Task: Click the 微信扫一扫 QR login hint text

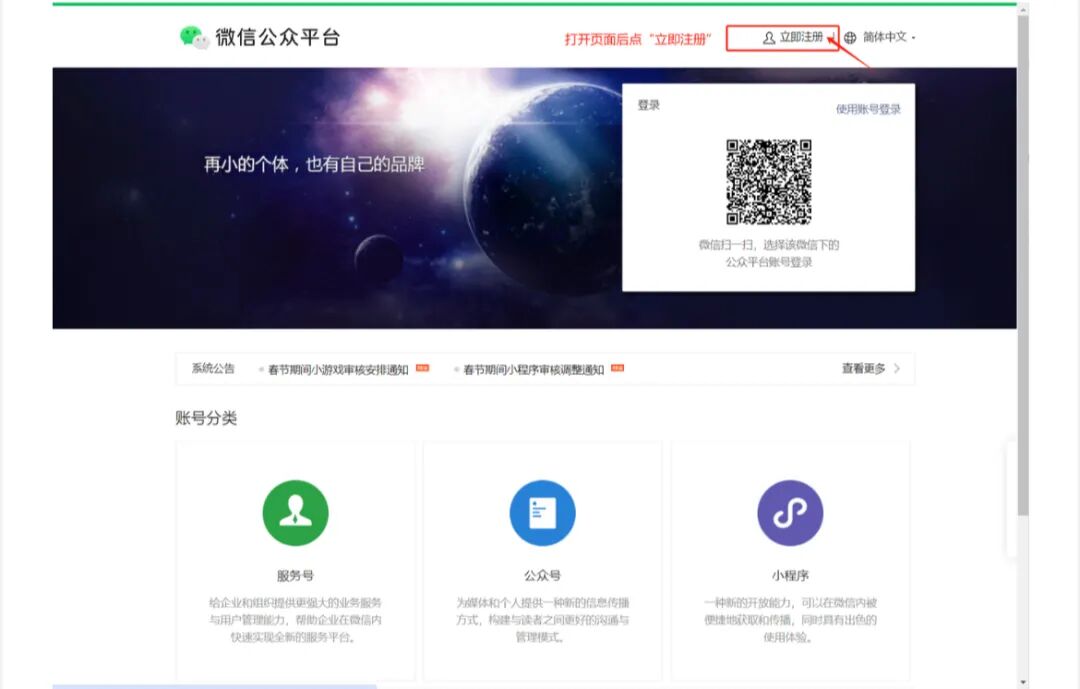Action: pyautogui.click(x=769, y=254)
